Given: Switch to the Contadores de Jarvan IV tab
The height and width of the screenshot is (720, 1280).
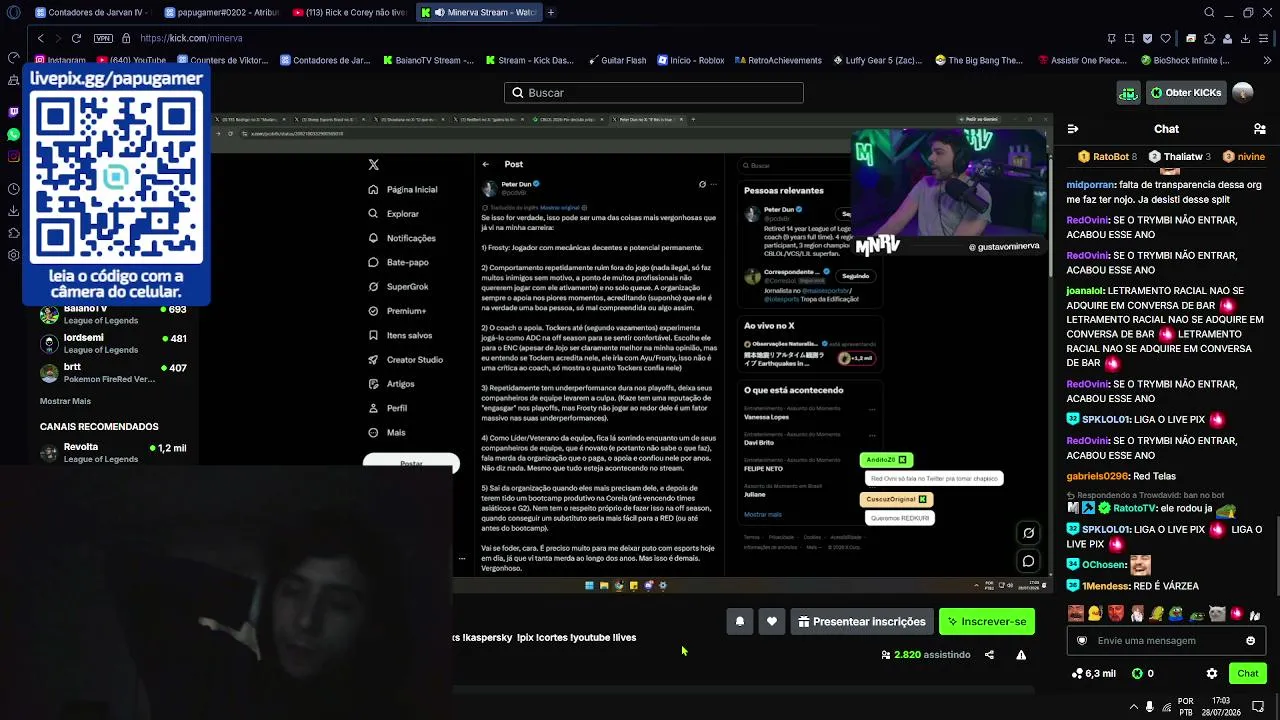Looking at the screenshot, I should point(91,12).
